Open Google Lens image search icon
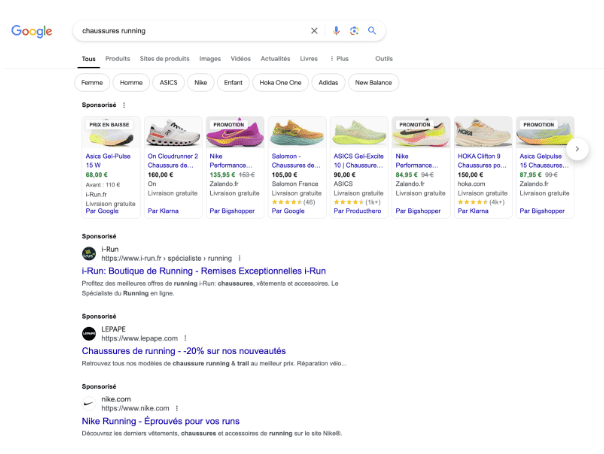 click(x=354, y=31)
